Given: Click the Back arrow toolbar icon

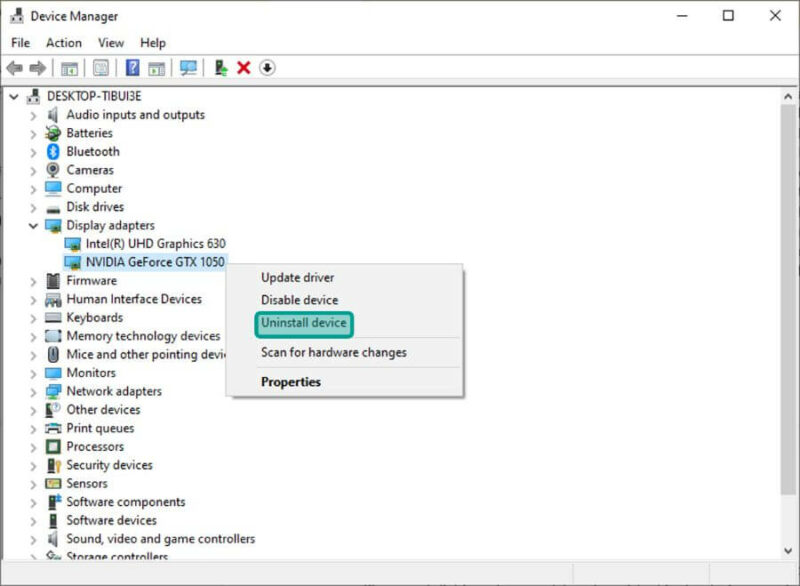Looking at the screenshot, I should (14, 68).
